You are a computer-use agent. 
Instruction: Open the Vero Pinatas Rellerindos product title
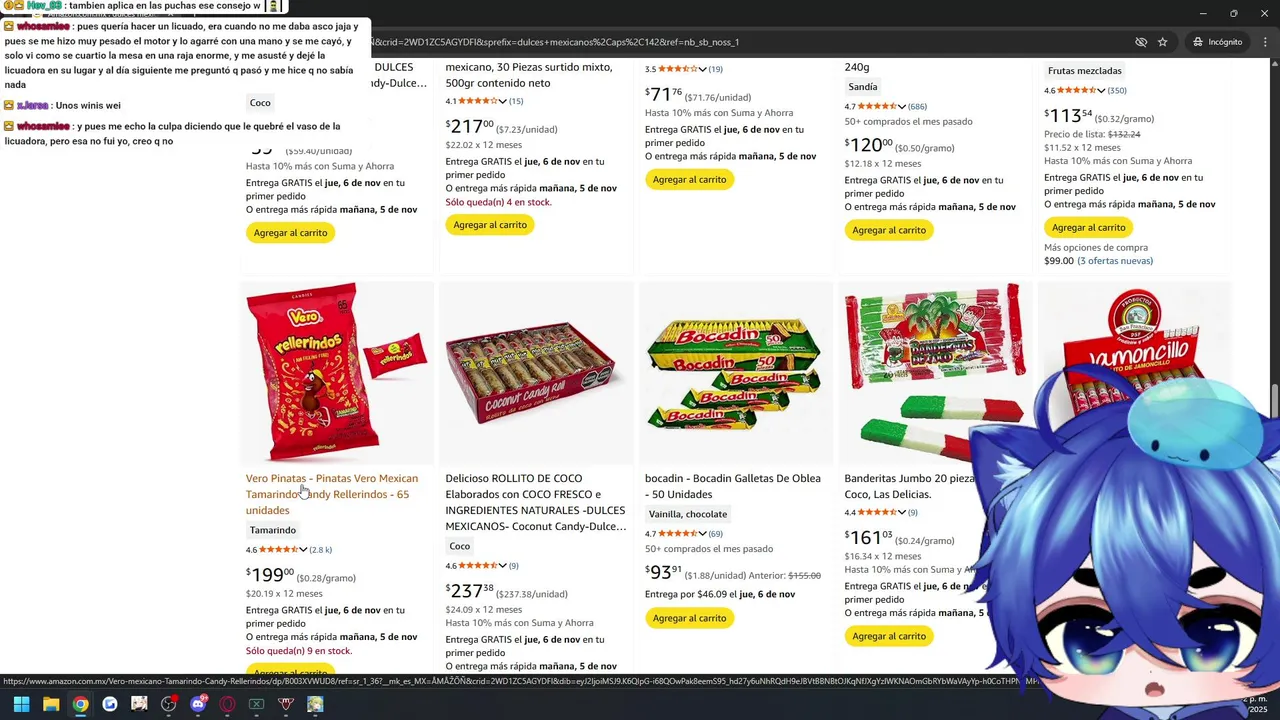[x=332, y=494]
